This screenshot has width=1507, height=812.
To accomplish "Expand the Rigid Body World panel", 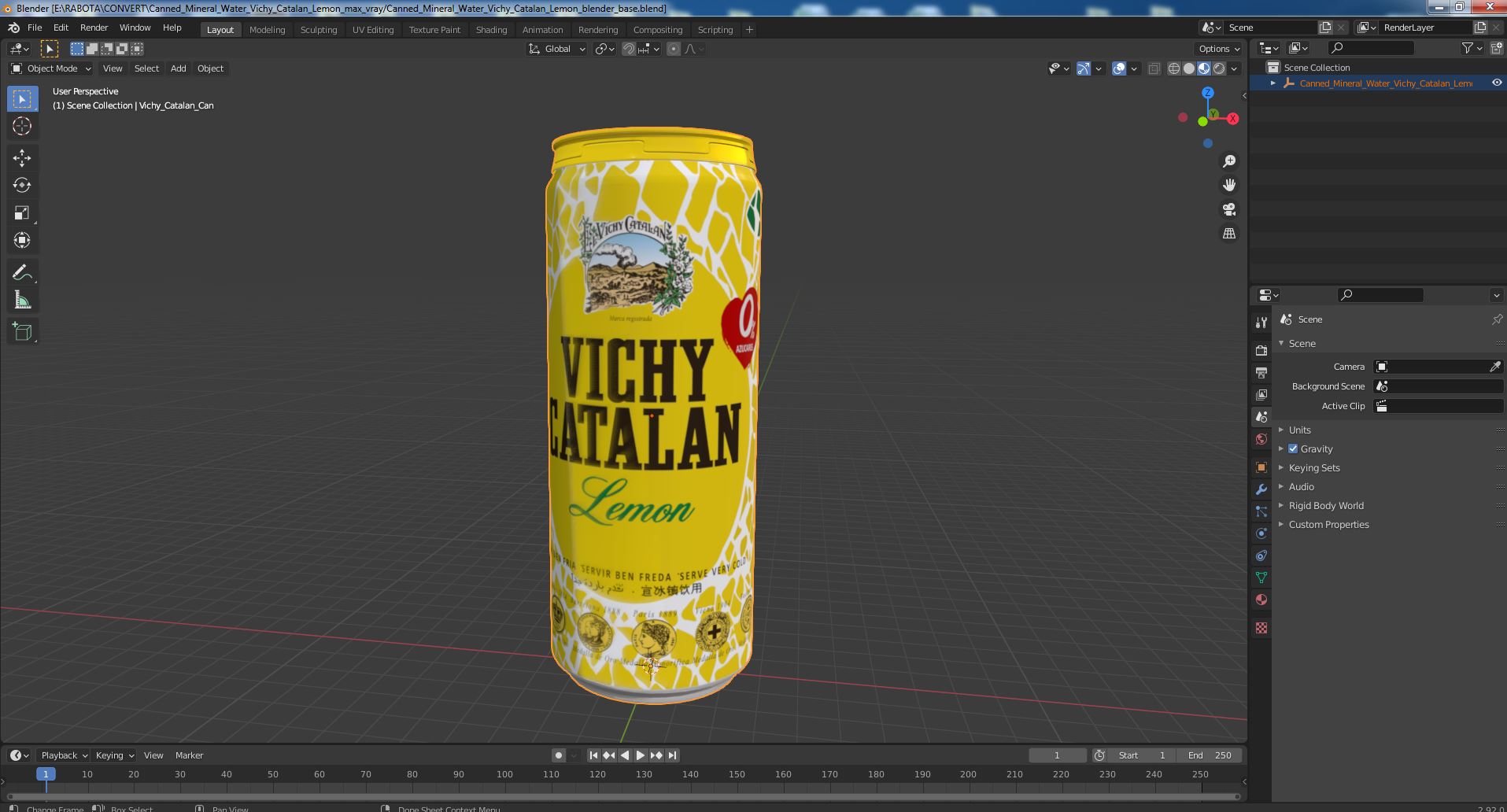I will click(x=1325, y=505).
